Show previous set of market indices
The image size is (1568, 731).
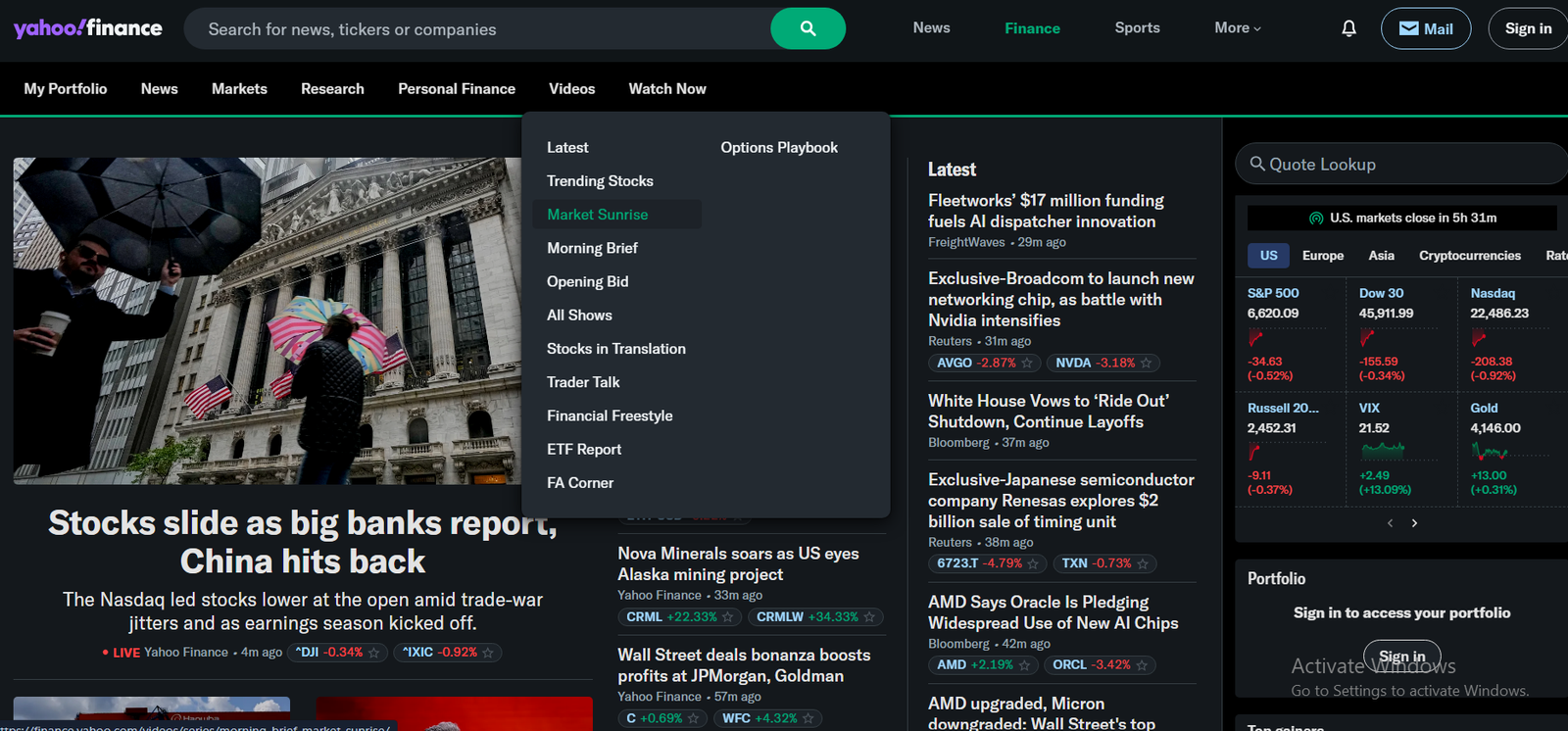[x=1390, y=523]
